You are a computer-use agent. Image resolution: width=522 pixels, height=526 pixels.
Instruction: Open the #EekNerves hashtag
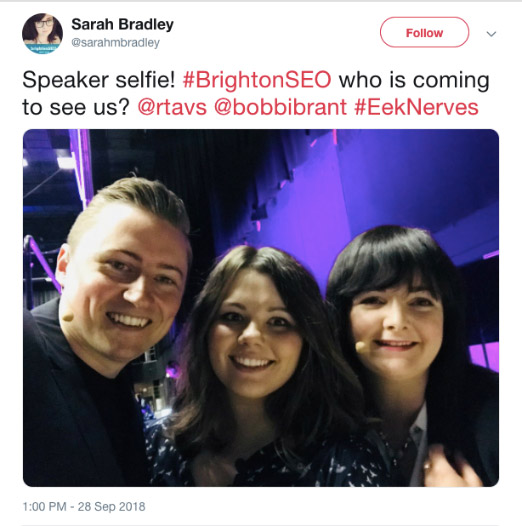416,107
